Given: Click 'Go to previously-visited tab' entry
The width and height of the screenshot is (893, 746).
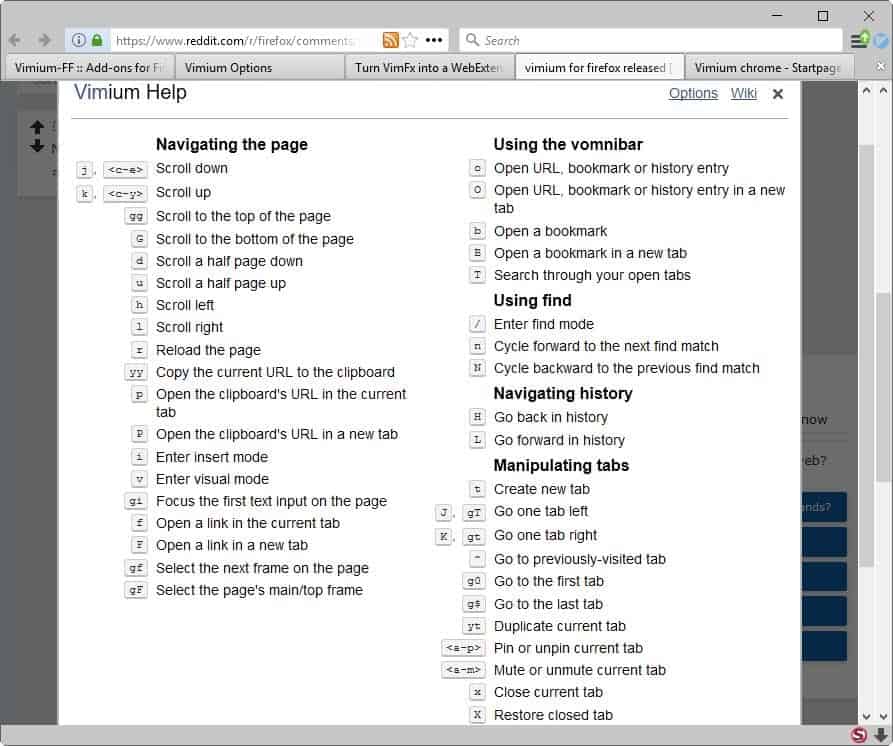Looking at the screenshot, I should [580, 559].
